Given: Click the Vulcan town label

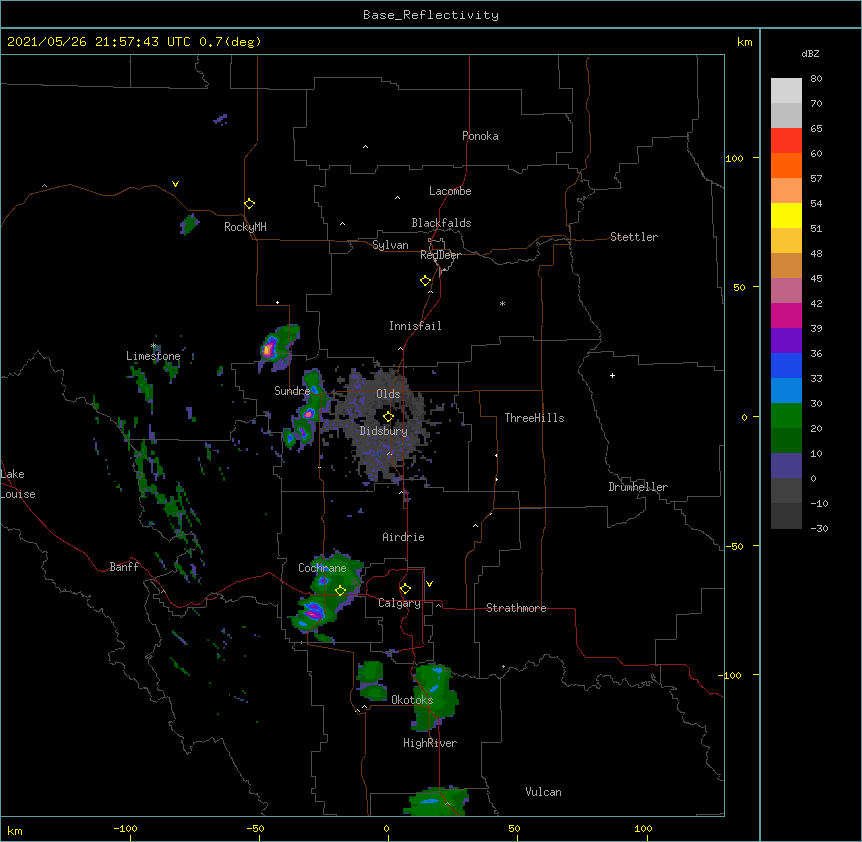Looking at the screenshot, I should pos(543,792).
